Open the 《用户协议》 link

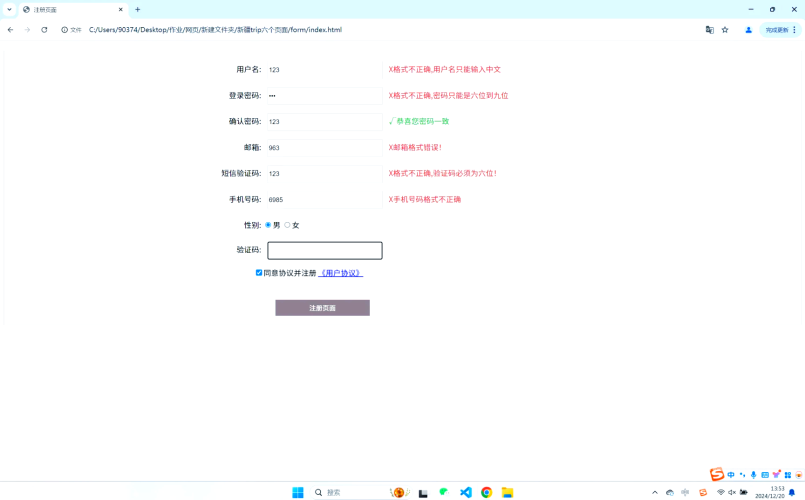coord(340,273)
